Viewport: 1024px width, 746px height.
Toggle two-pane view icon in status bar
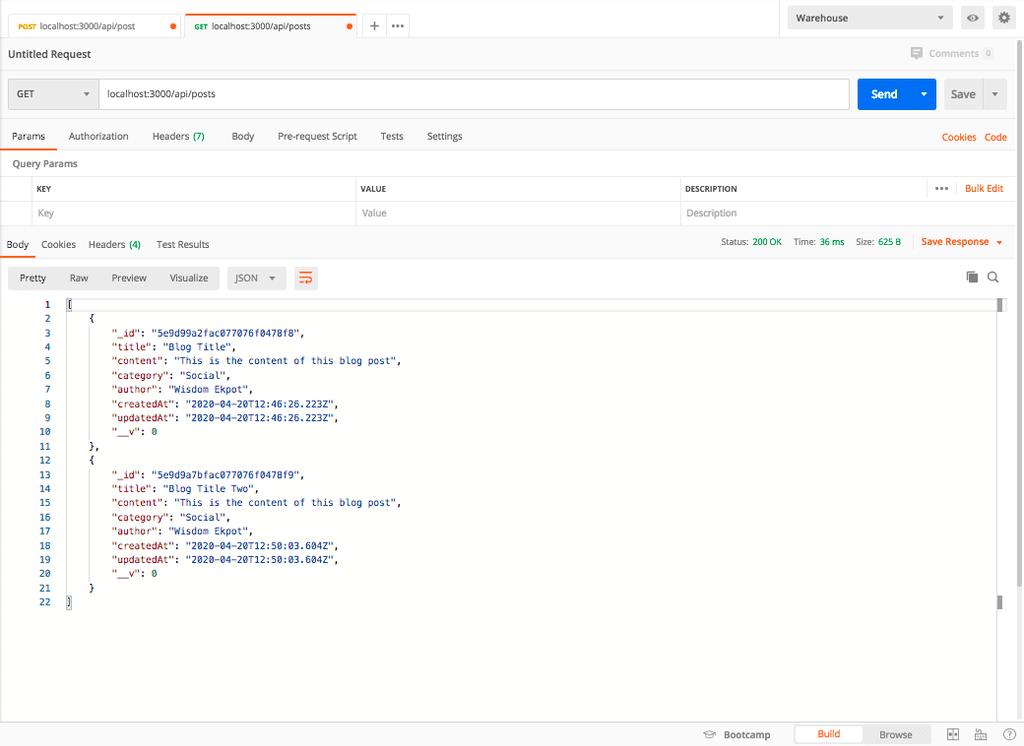[x=953, y=734]
